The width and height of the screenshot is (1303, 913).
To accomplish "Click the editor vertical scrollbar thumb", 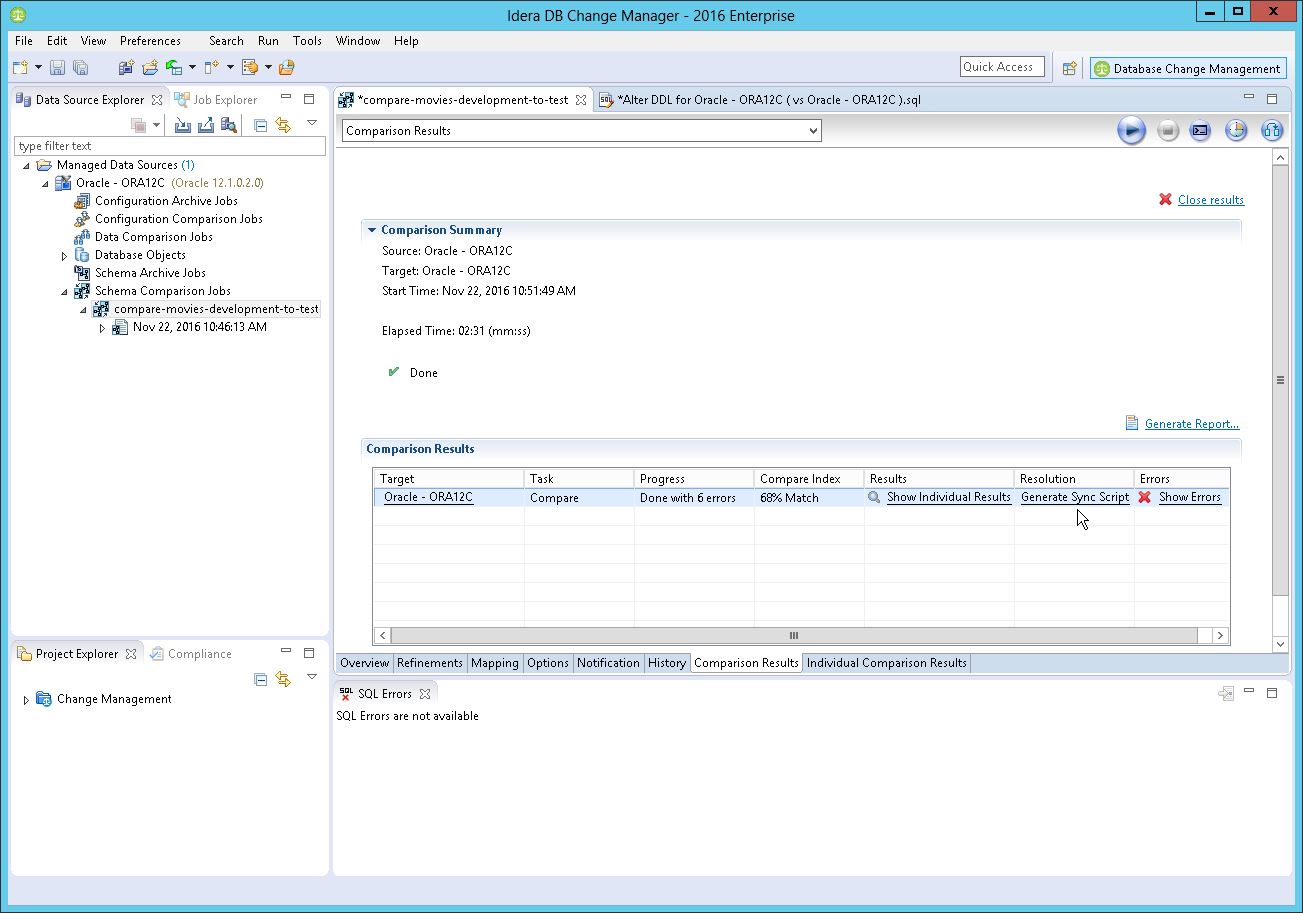I will pos(1280,380).
